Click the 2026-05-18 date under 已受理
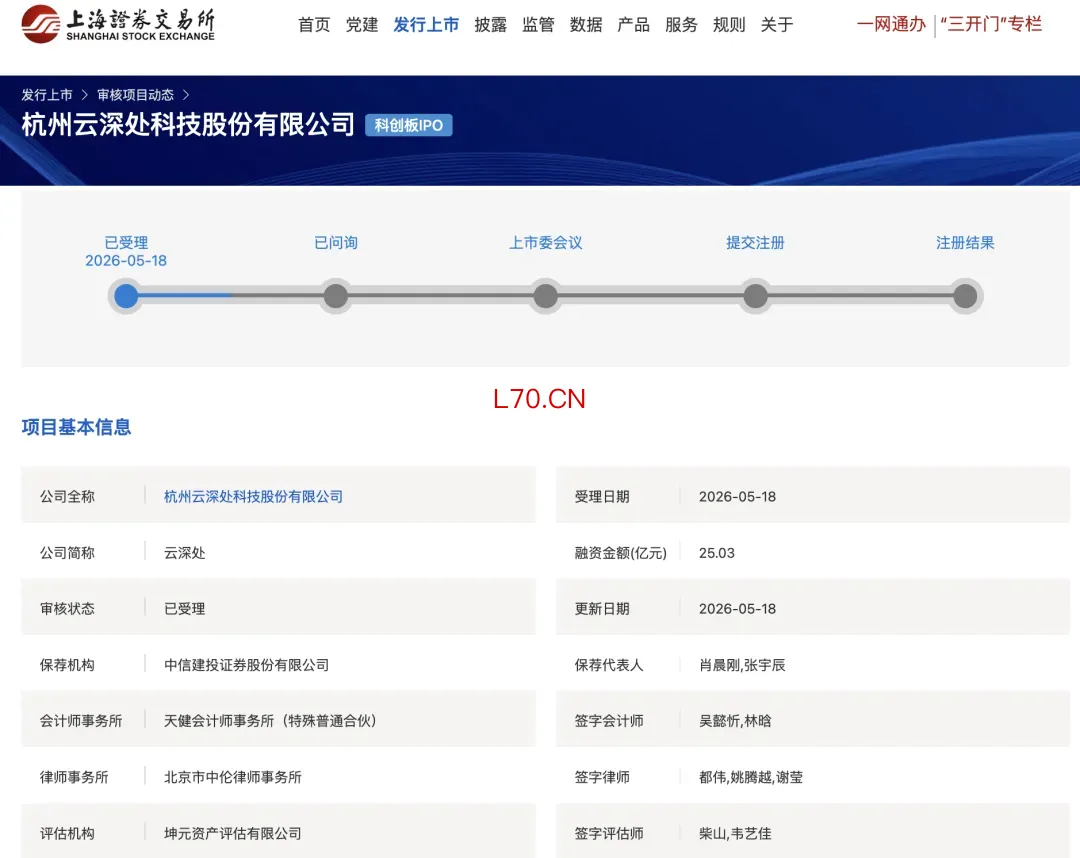The width and height of the screenshot is (1080, 858). (x=126, y=260)
